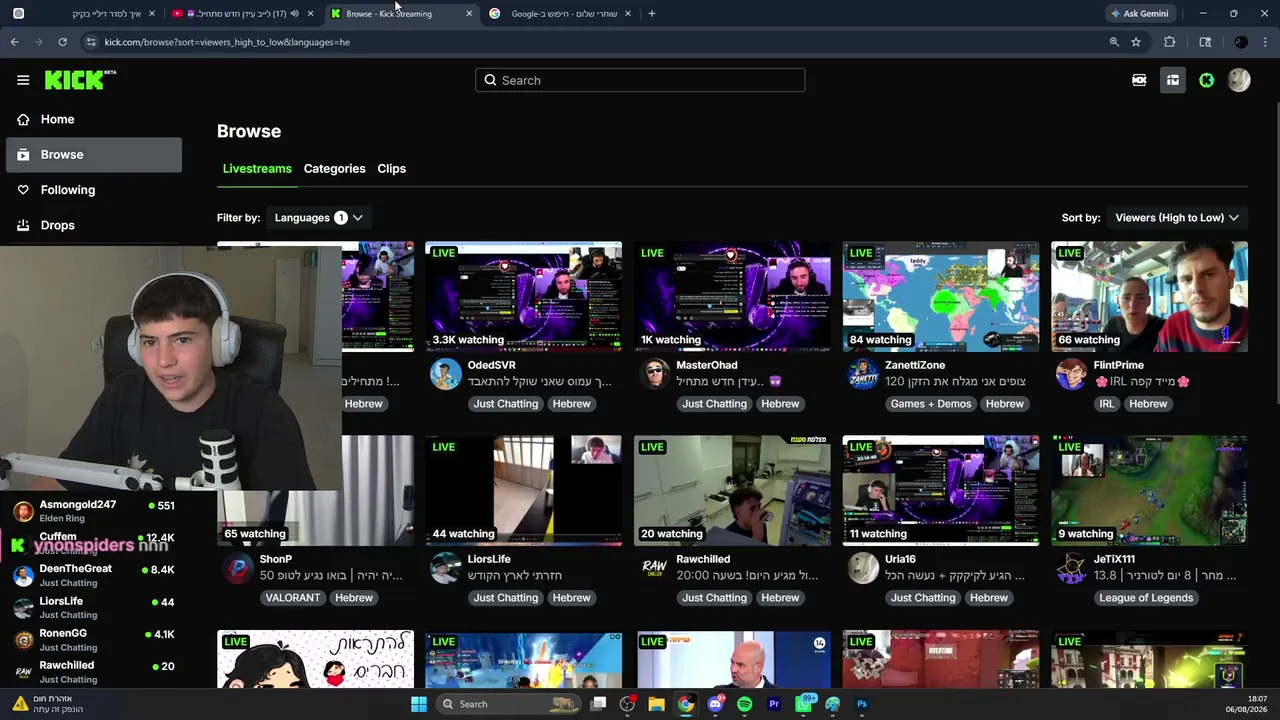This screenshot has height=720, width=1280.
Task: Open Photoshop from the taskbar
Action: click(862, 704)
